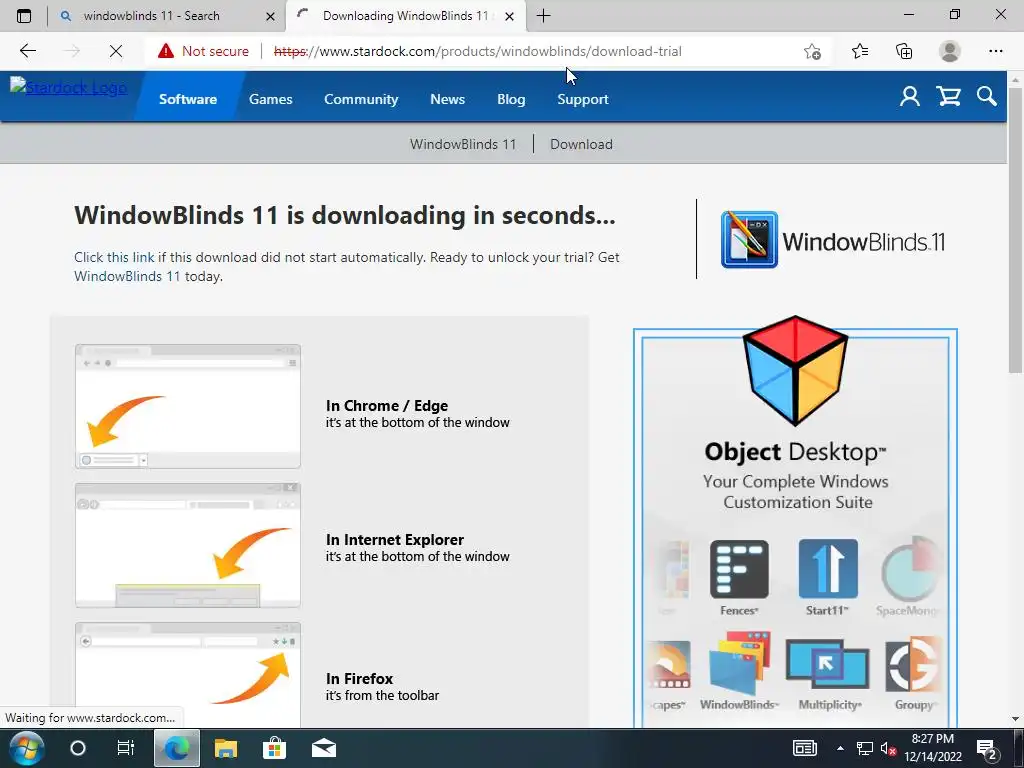1024x768 pixels.
Task: Open Mail app from taskbar
Action: [x=323, y=748]
